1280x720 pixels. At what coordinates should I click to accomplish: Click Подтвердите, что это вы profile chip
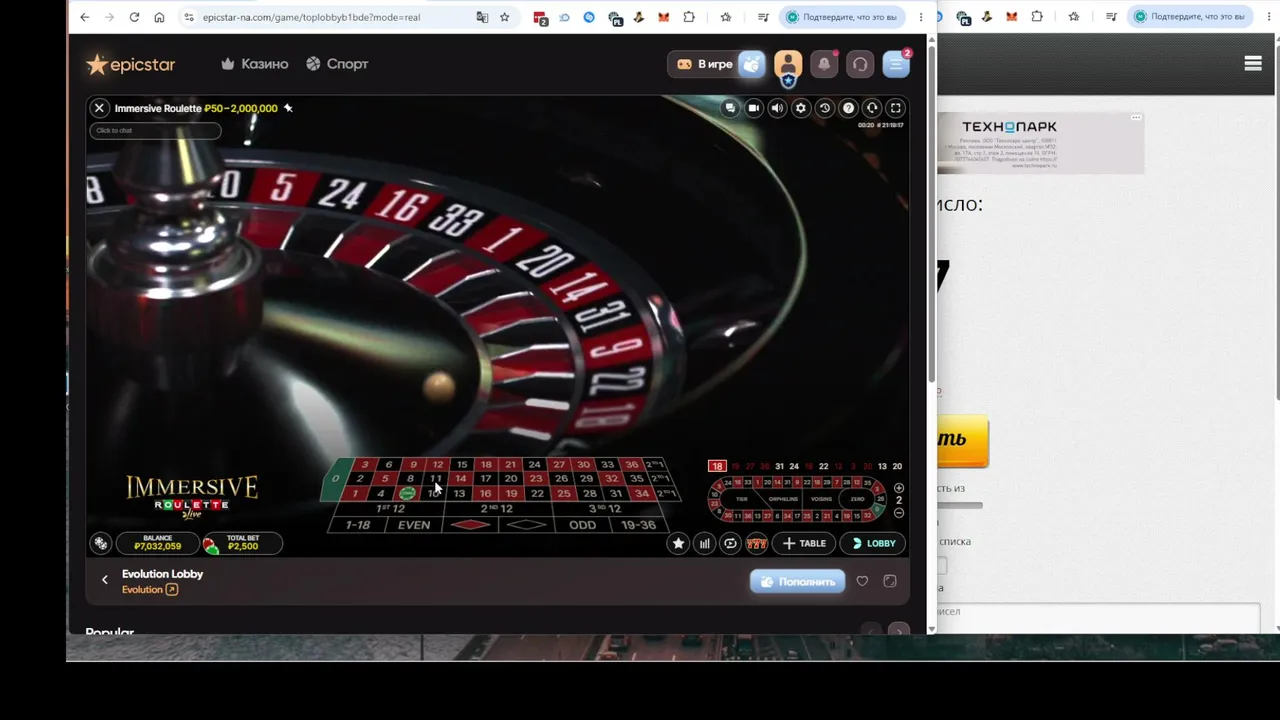[841, 17]
